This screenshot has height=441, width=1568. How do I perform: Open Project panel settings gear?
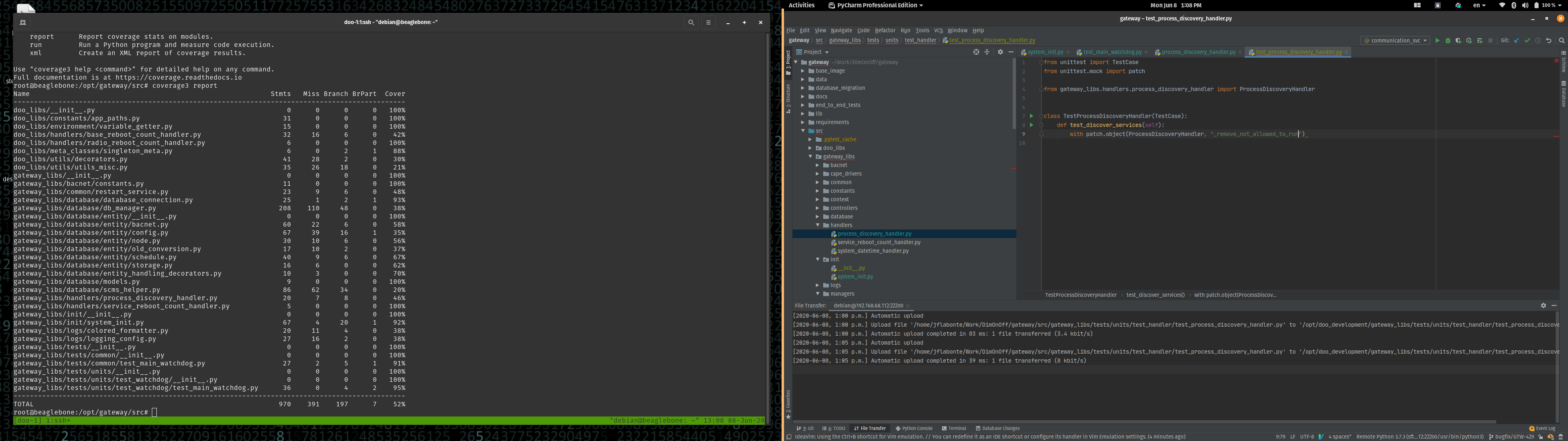1001,52
